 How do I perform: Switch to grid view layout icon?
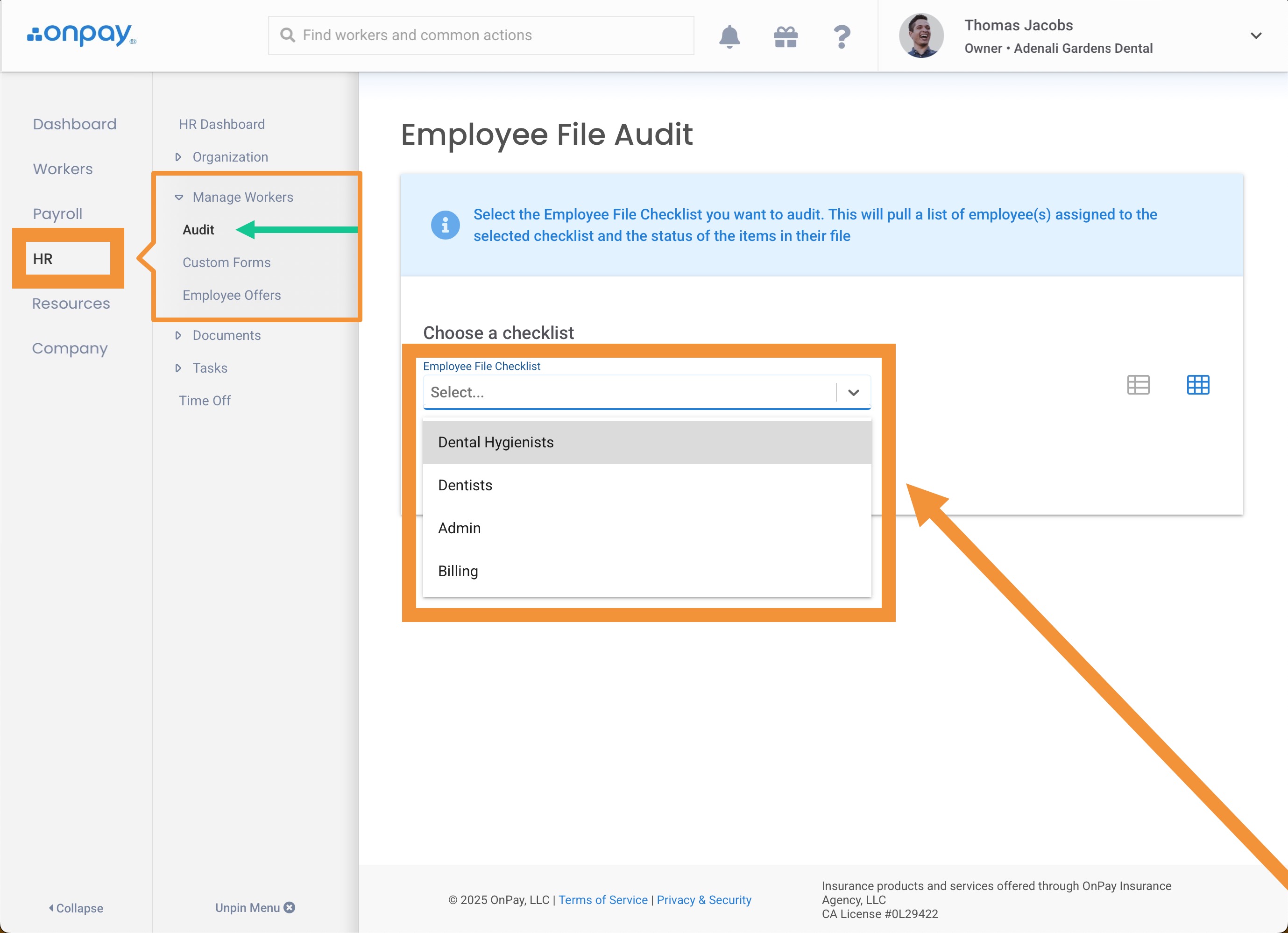1198,384
